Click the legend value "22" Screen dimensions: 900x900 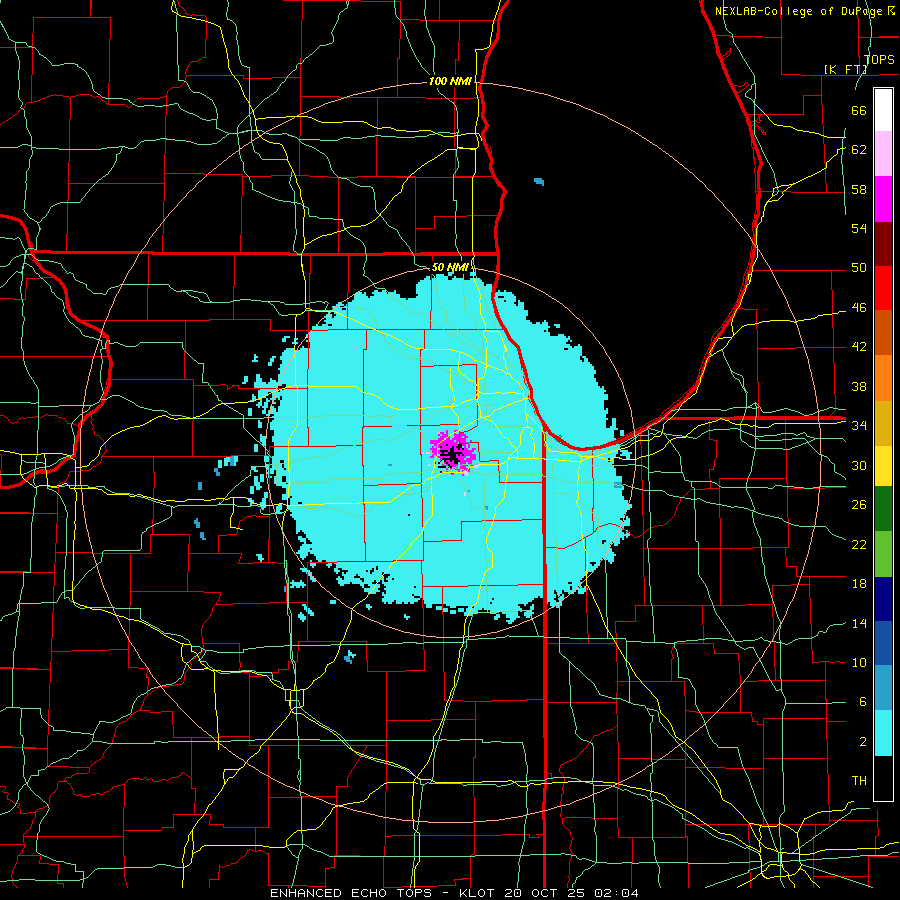point(859,544)
